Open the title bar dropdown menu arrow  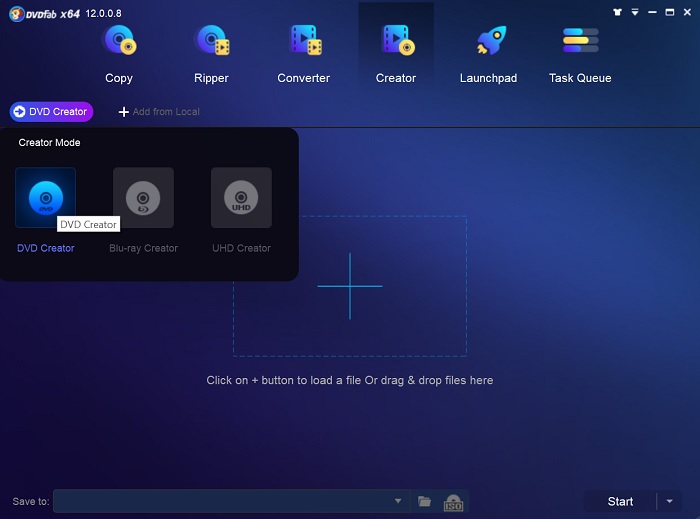tap(635, 12)
